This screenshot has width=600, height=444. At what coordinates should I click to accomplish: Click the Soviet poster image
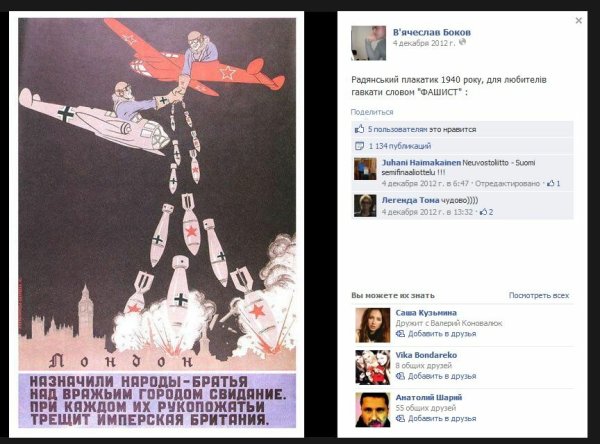(157, 223)
